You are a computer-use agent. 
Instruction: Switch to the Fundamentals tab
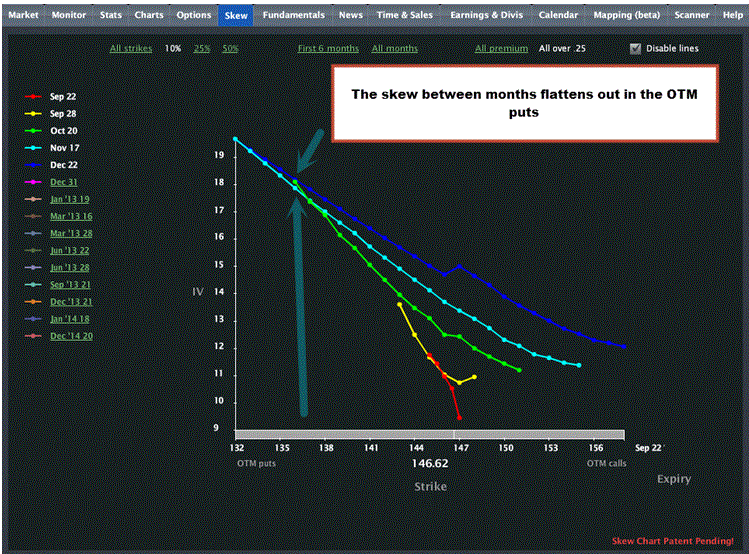click(294, 15)
